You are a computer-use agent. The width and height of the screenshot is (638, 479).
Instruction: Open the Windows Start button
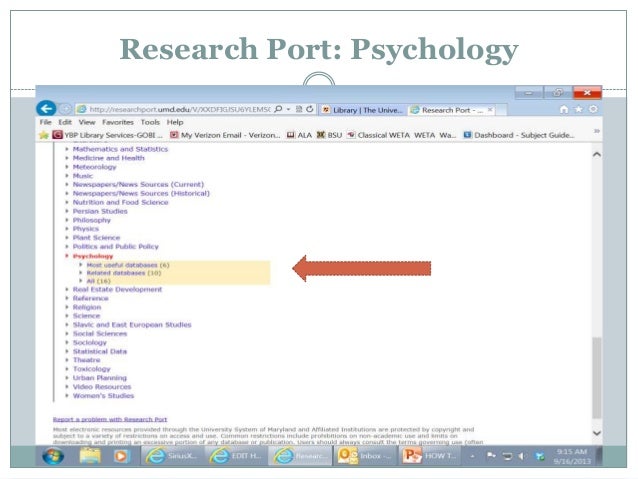tap(53, 456)
